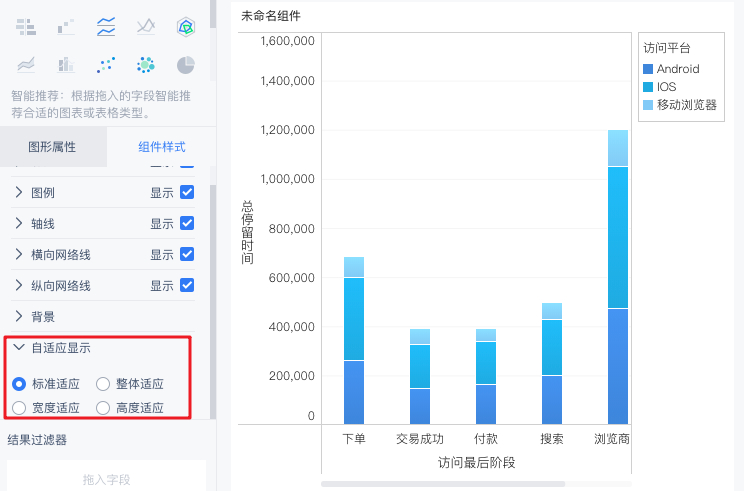Click the 付款 category axis label
Screen dimensions: 744x491
pos(486,438)
